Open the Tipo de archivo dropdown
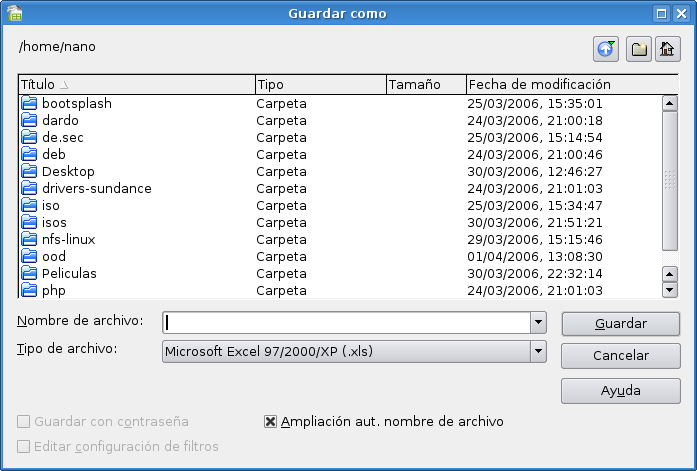The height and width of the screenshot is (471, 697). tap(538, 351)
